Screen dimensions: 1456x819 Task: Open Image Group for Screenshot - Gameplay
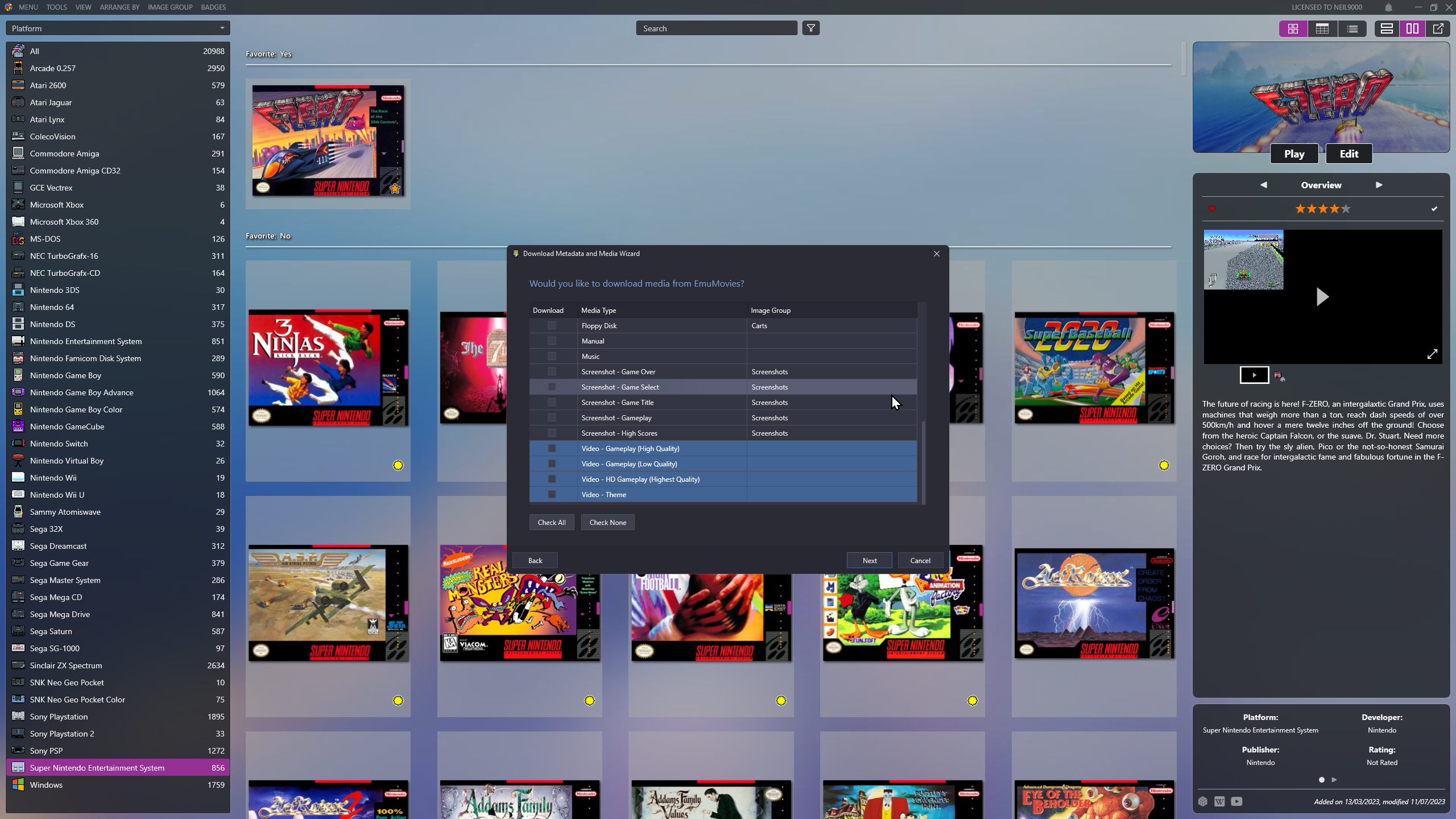point(832,417)
